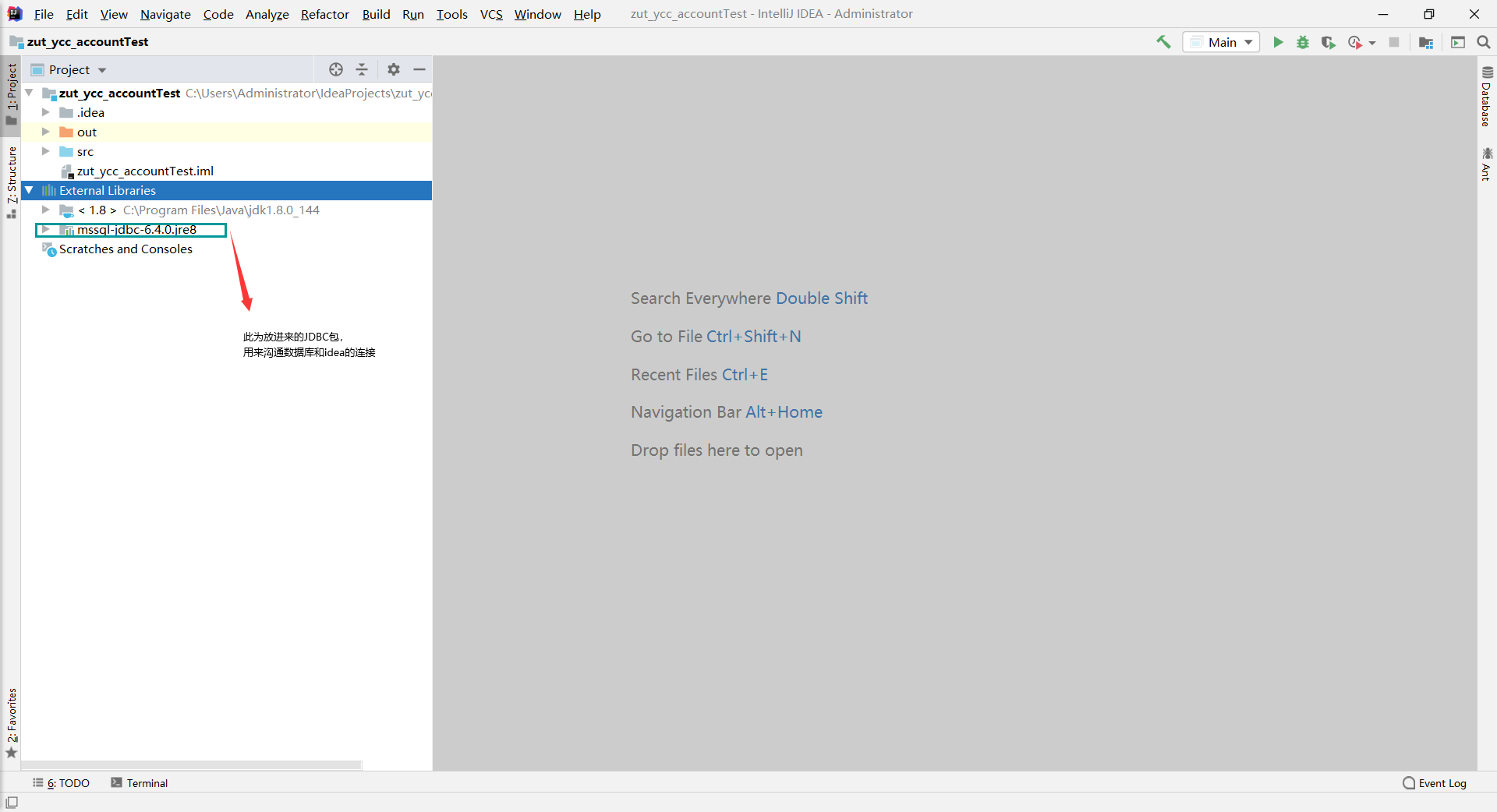This screenshot has width=1497, height=812.
Task: Select External Libraries row
Action: coord(226,190)
